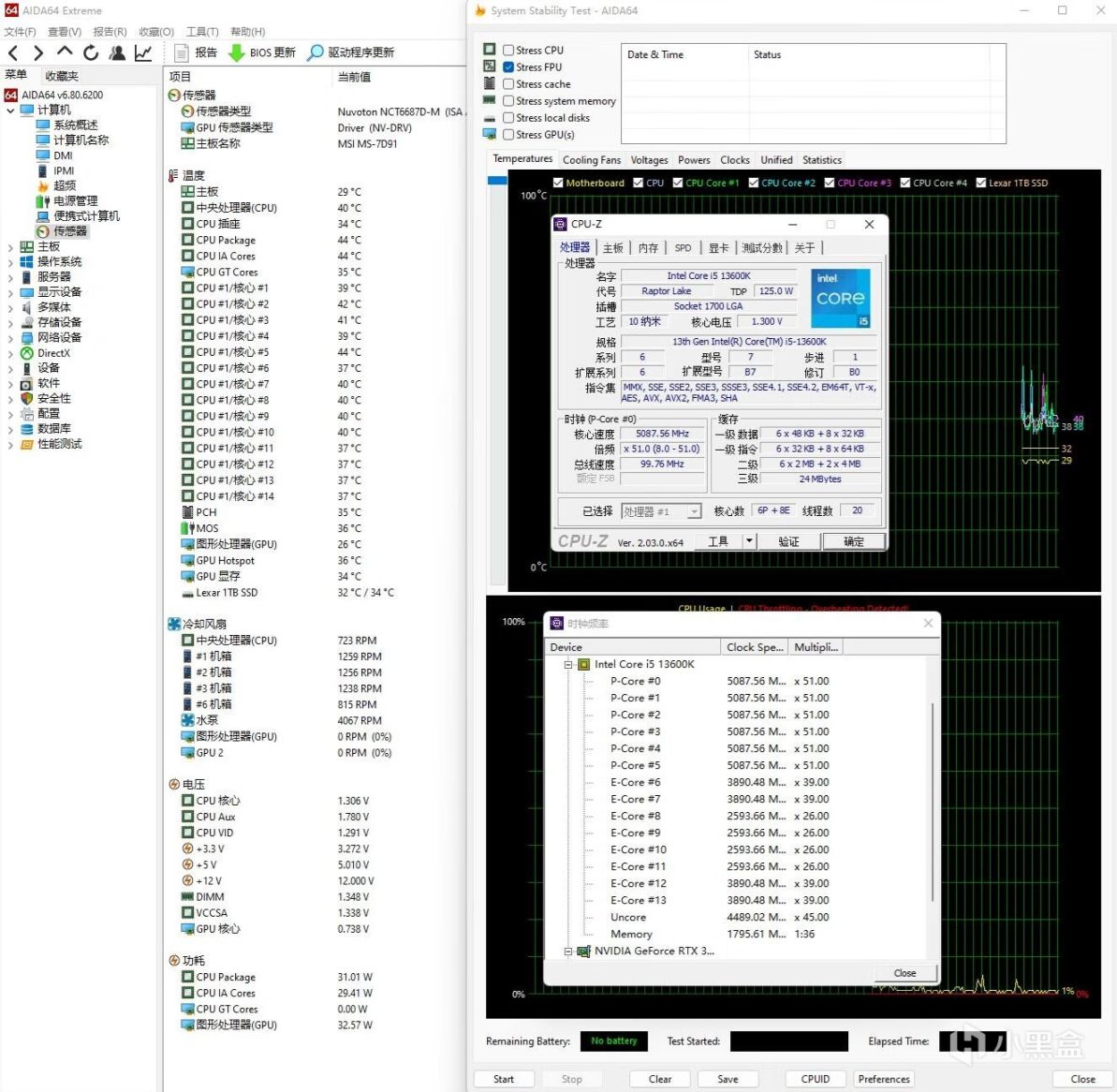Viewport: 1117px width, 1092px height.
Task: Click the driver update magnifier icon
Action: [316, 53]
